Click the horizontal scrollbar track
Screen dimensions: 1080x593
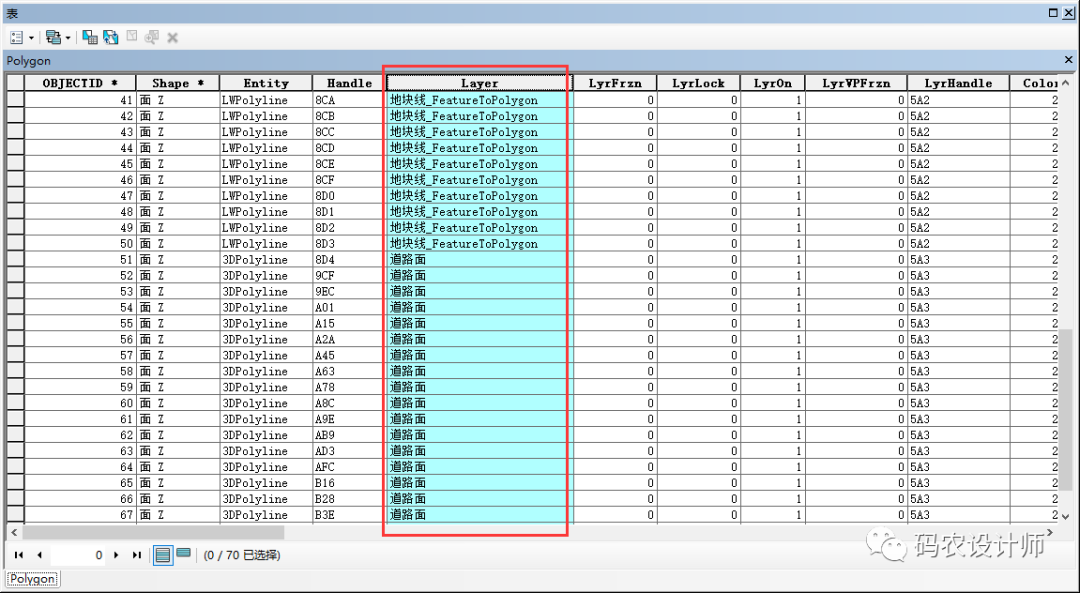[600, 533]
